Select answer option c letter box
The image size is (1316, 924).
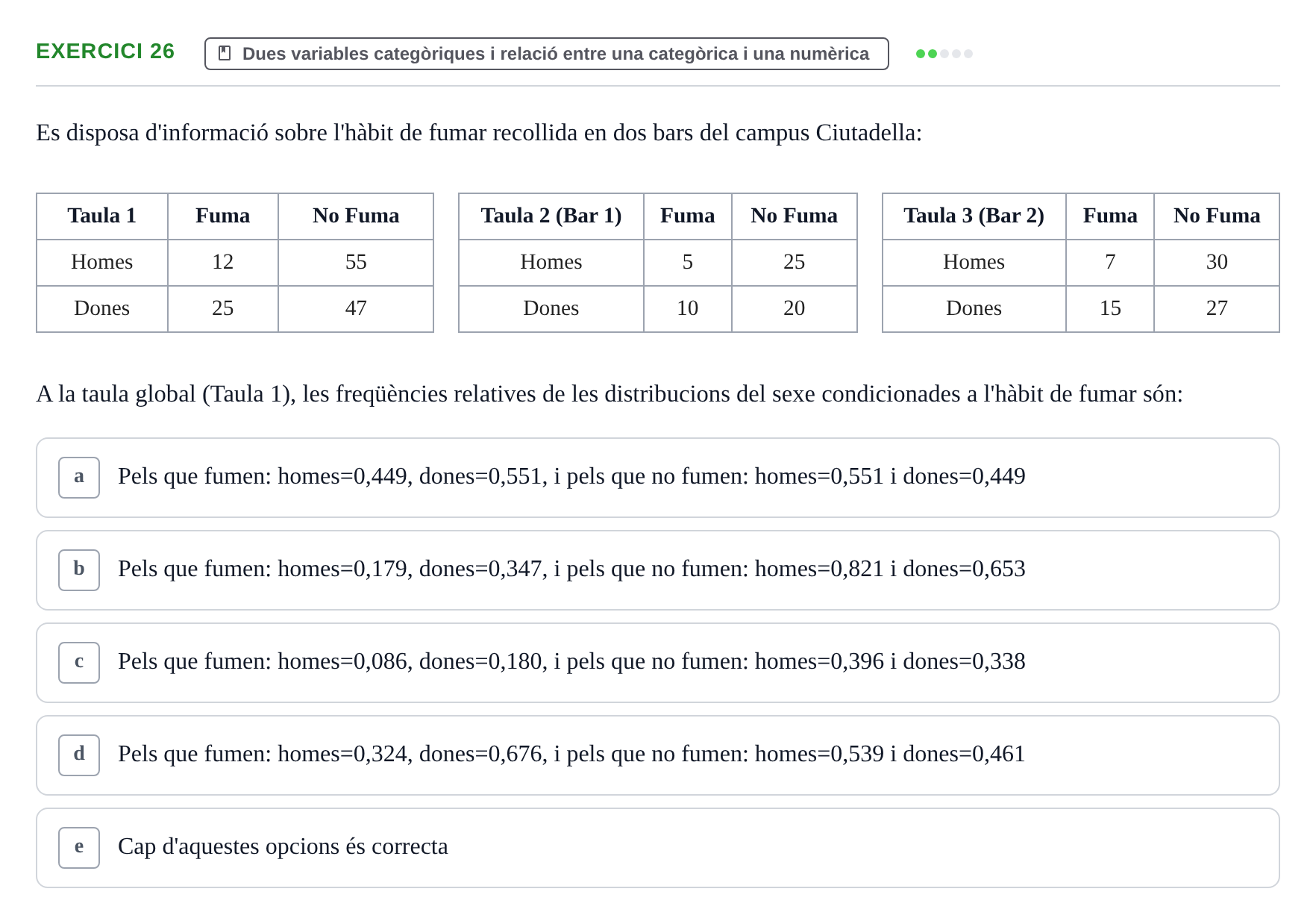tap(79, 663)
